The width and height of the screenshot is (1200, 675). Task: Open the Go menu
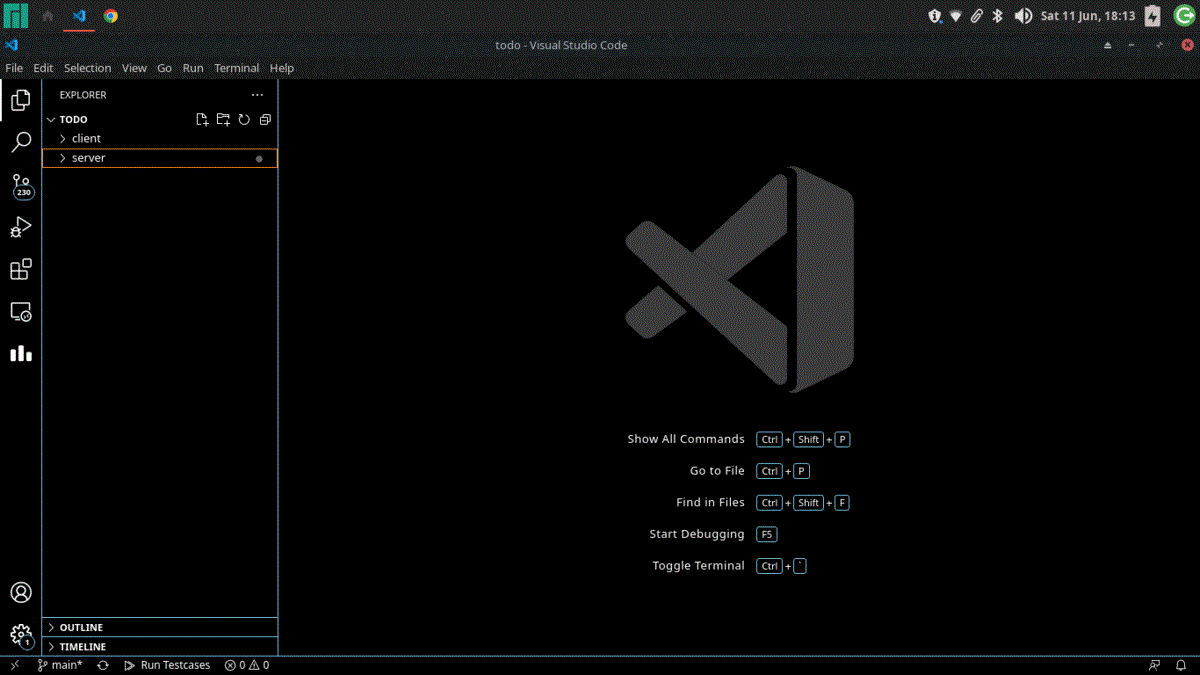coord(165,68)
